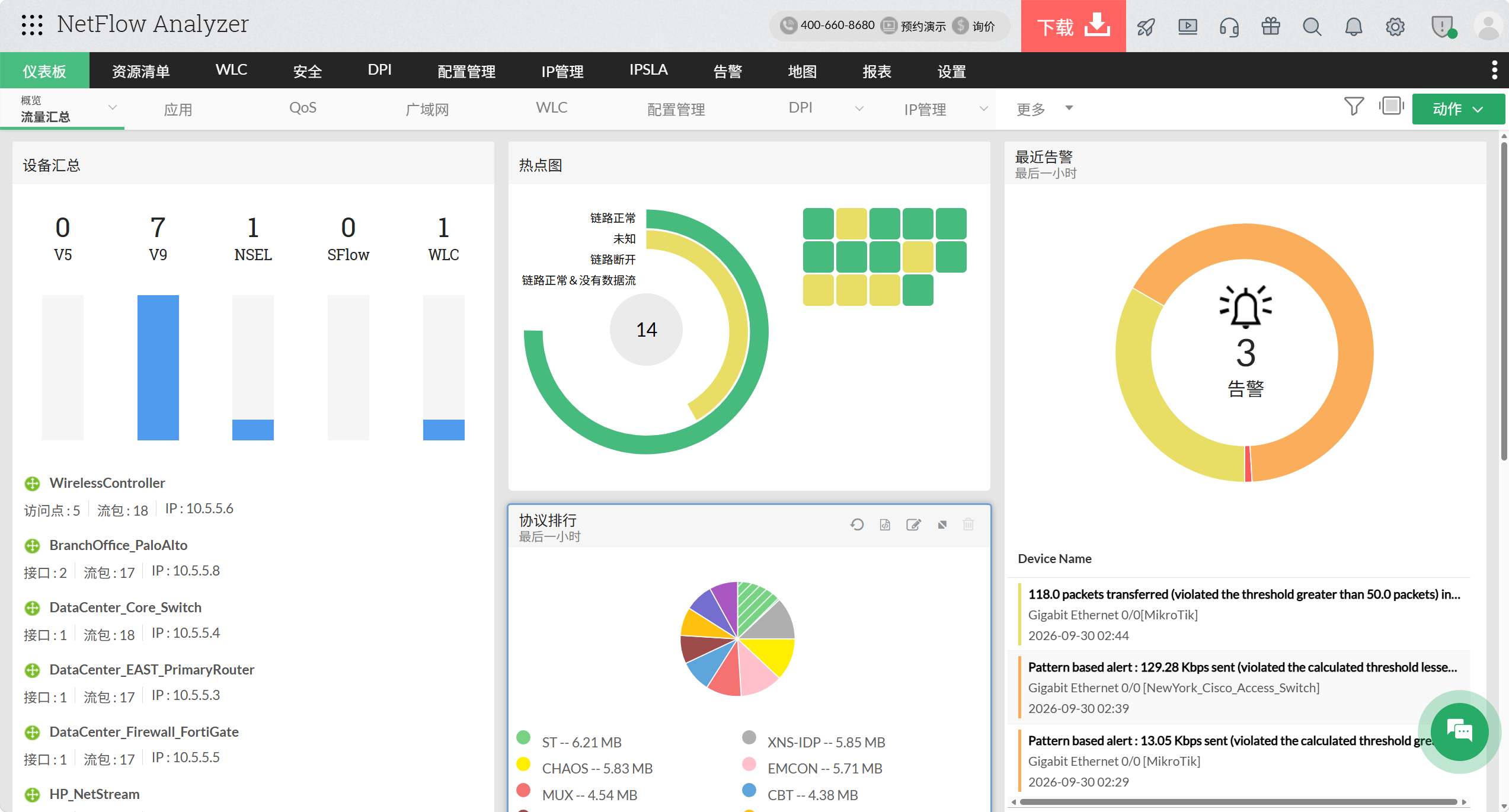Open the video presentation icon

[x=1187, y=27]
